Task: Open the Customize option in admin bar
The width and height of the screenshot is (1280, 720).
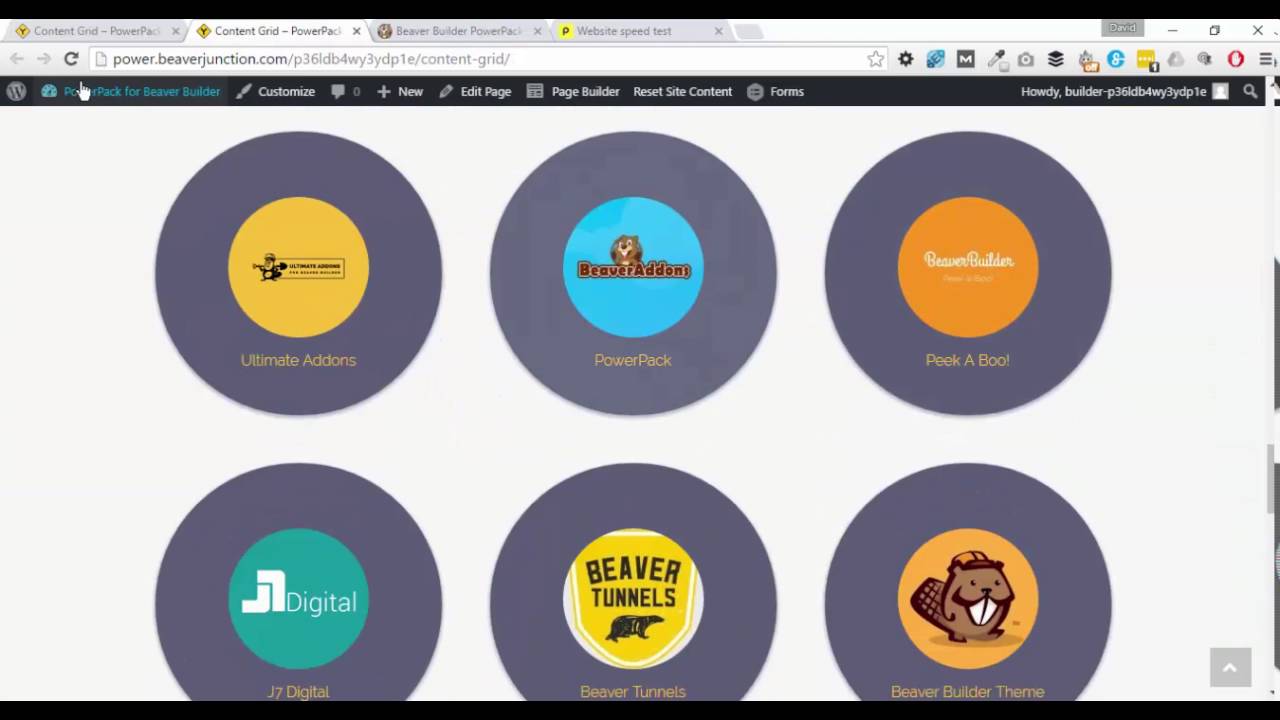Action: click(276, 91)
